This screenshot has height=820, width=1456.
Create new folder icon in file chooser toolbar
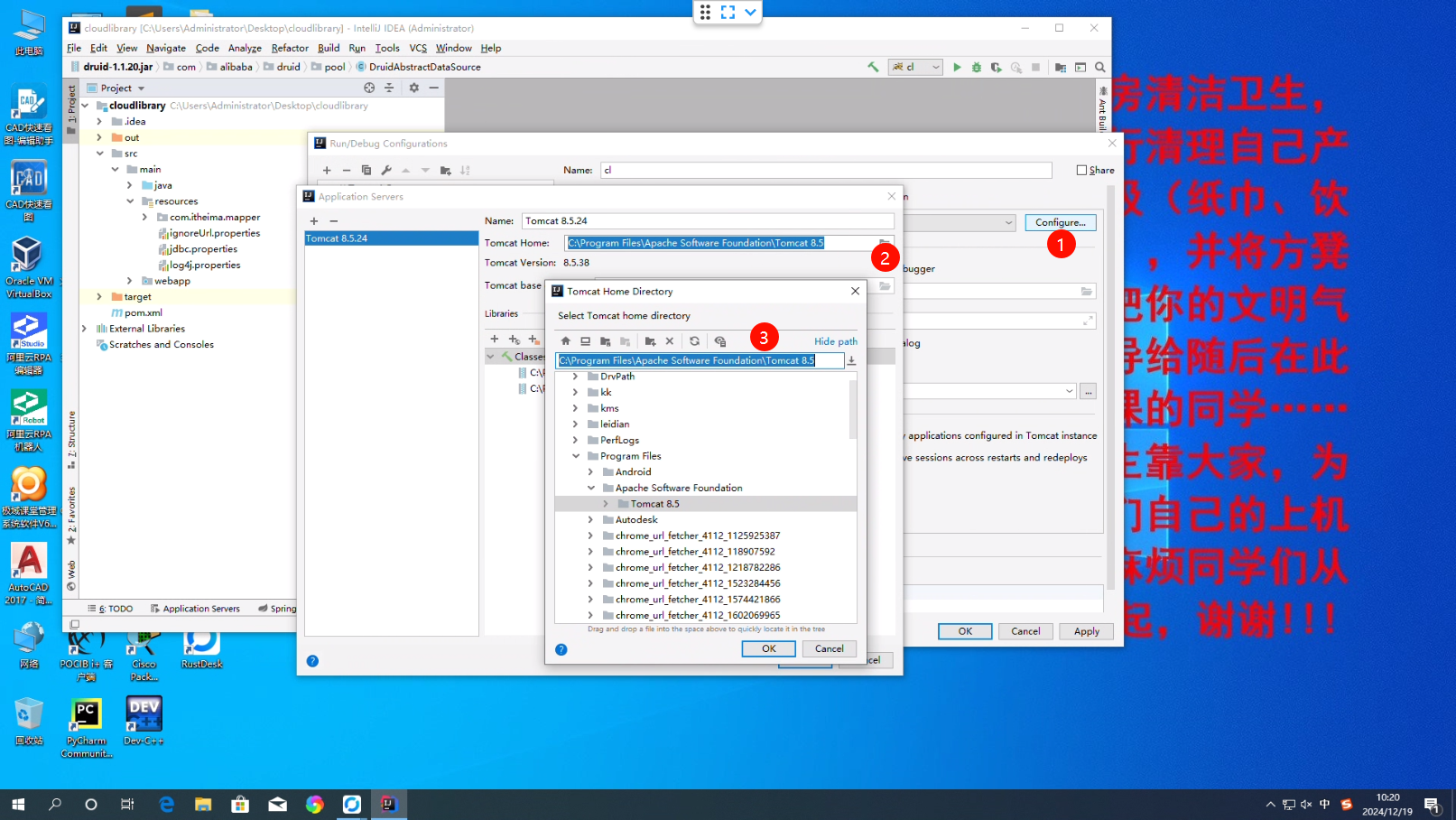(x=650, y=341)
